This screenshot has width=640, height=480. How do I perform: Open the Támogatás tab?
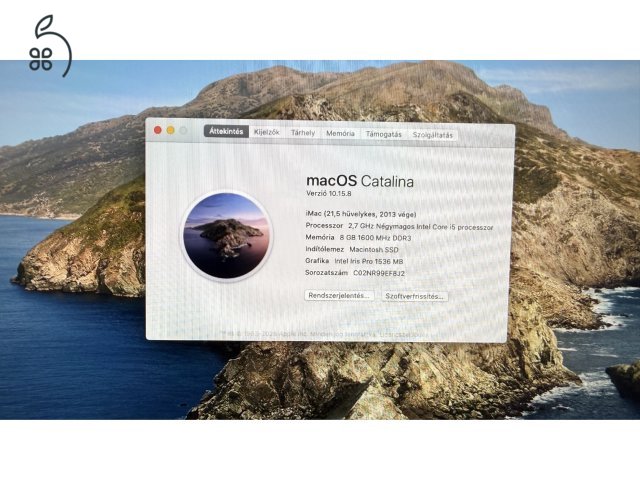click(383, 134)
